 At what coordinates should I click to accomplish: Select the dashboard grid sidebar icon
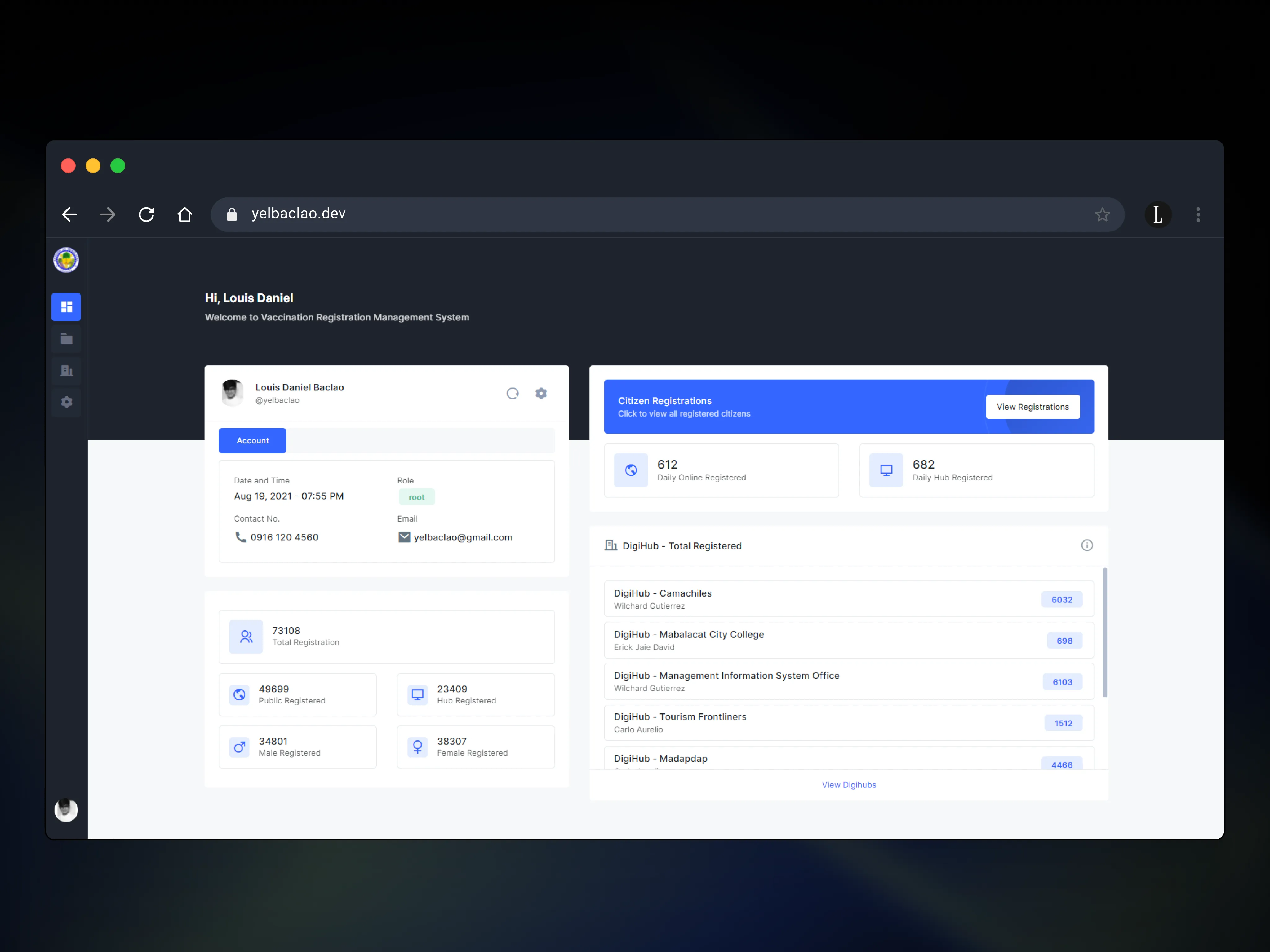(66, 306)
